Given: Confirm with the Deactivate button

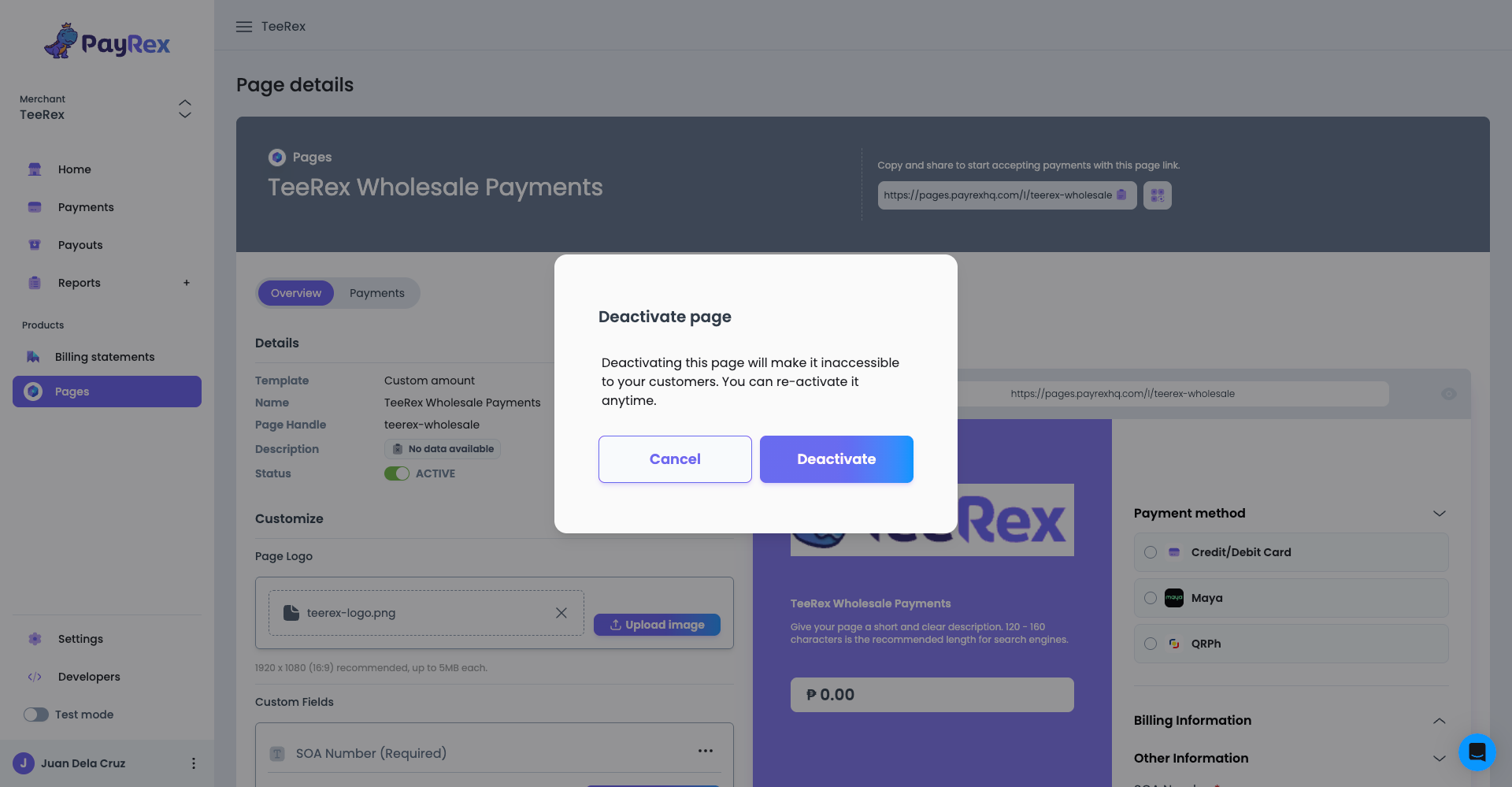Looking at the screenshot, I should (x=836, y=459).
